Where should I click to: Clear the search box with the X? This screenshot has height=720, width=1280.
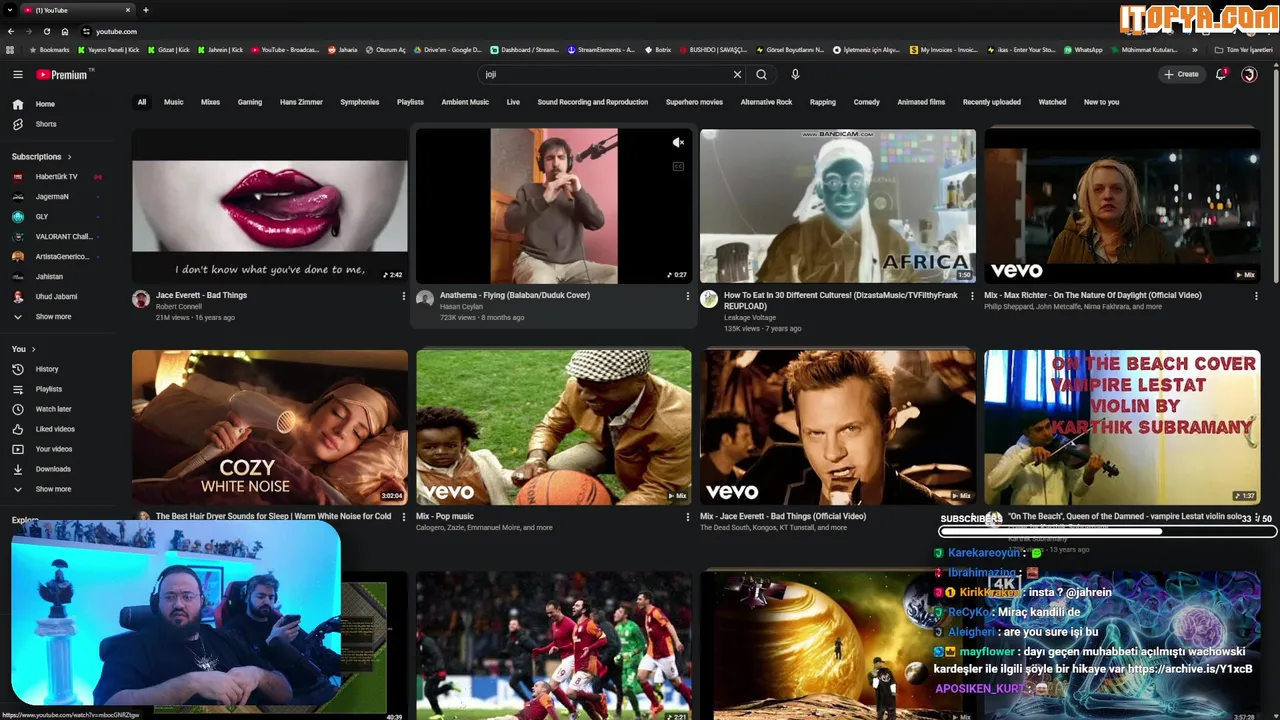737,74
